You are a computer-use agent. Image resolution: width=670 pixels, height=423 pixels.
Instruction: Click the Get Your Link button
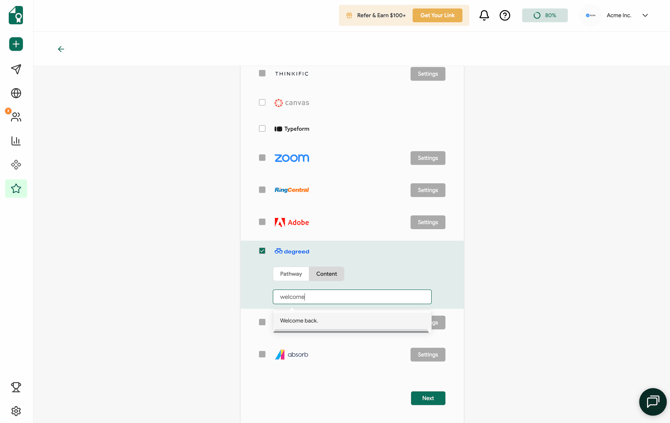437,15
